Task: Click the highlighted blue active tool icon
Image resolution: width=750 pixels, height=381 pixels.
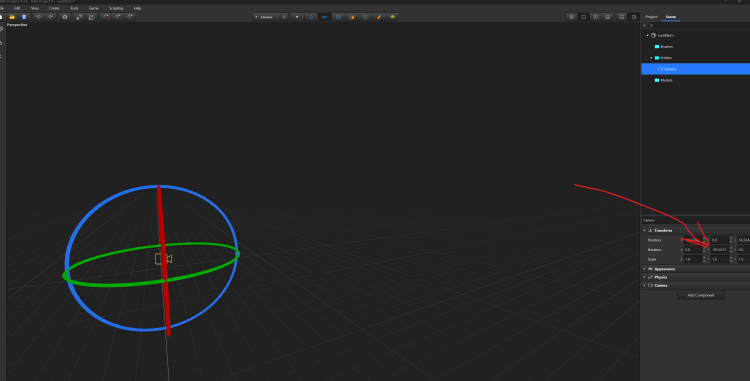Action: click(x=324, y=17)
